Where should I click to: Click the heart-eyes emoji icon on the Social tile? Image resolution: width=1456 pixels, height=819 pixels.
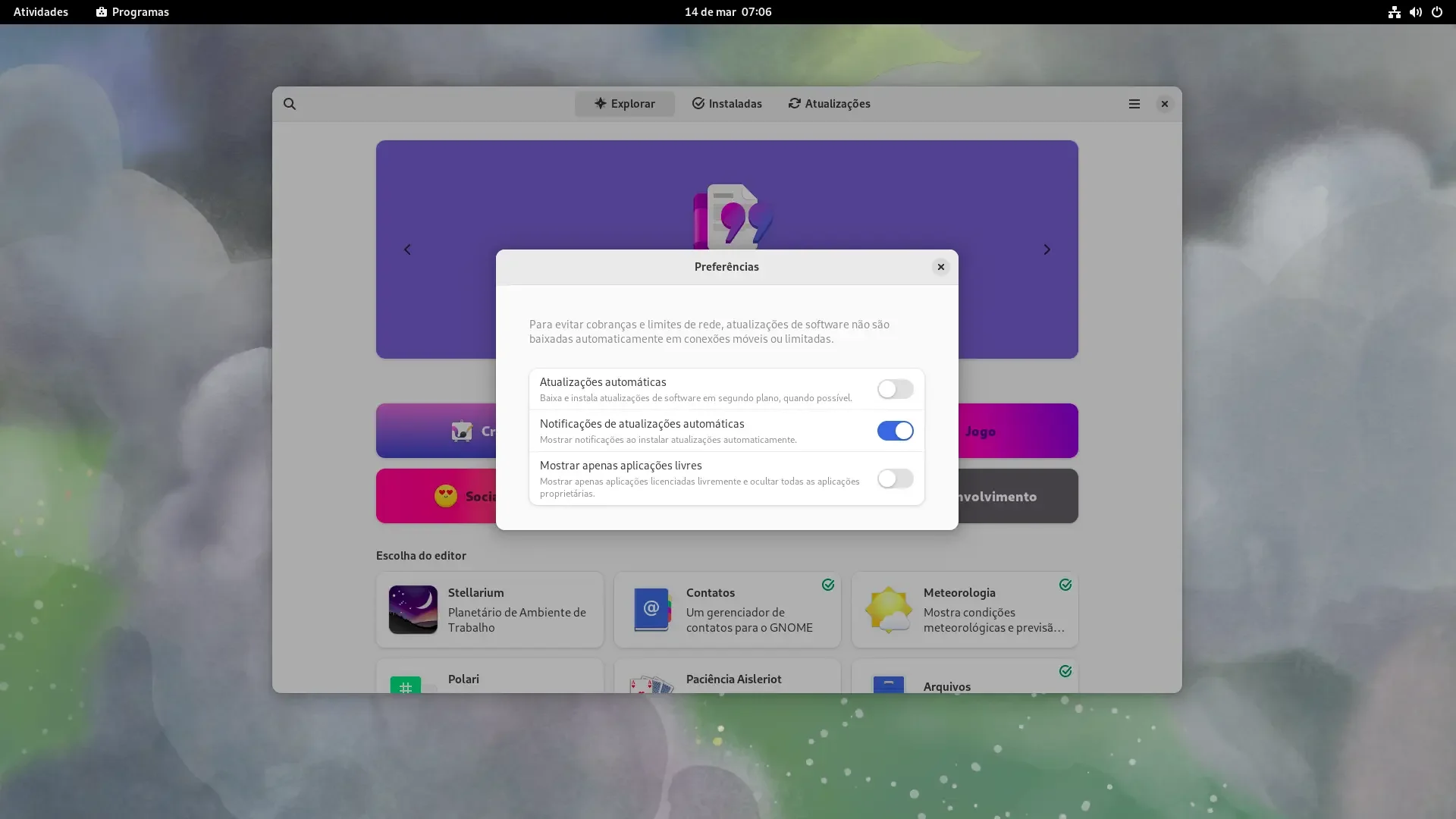click(446, 496)
